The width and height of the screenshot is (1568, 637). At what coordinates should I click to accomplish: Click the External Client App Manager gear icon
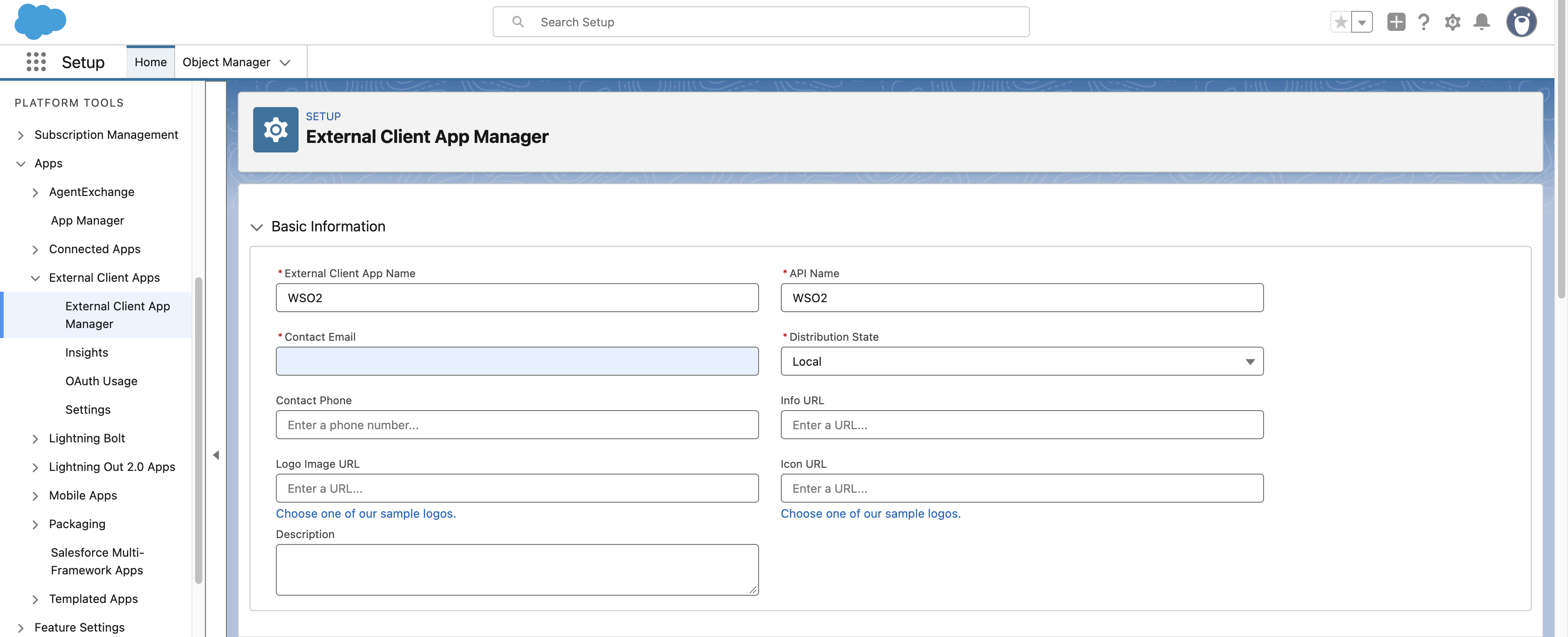pos(275,129)
